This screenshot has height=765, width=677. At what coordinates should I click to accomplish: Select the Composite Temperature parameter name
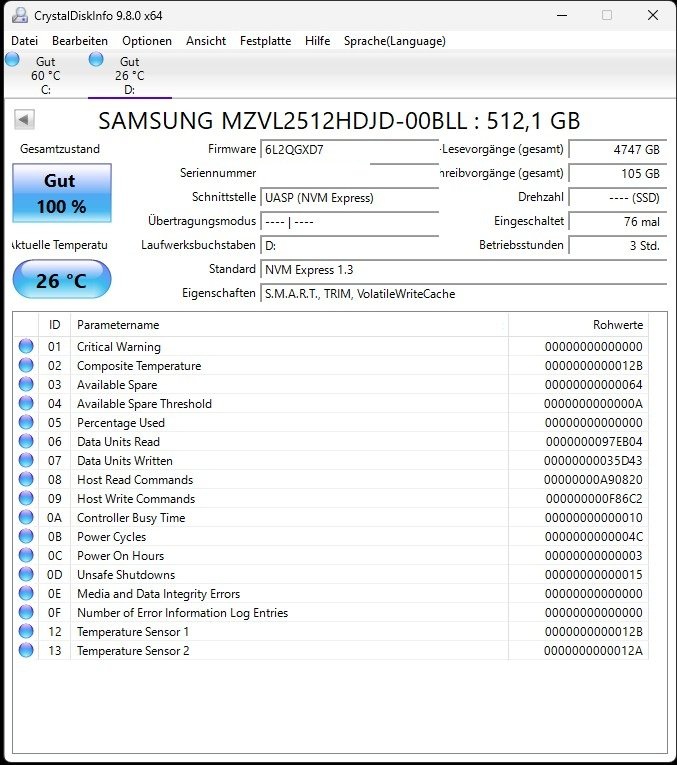[x=139, y=366]
